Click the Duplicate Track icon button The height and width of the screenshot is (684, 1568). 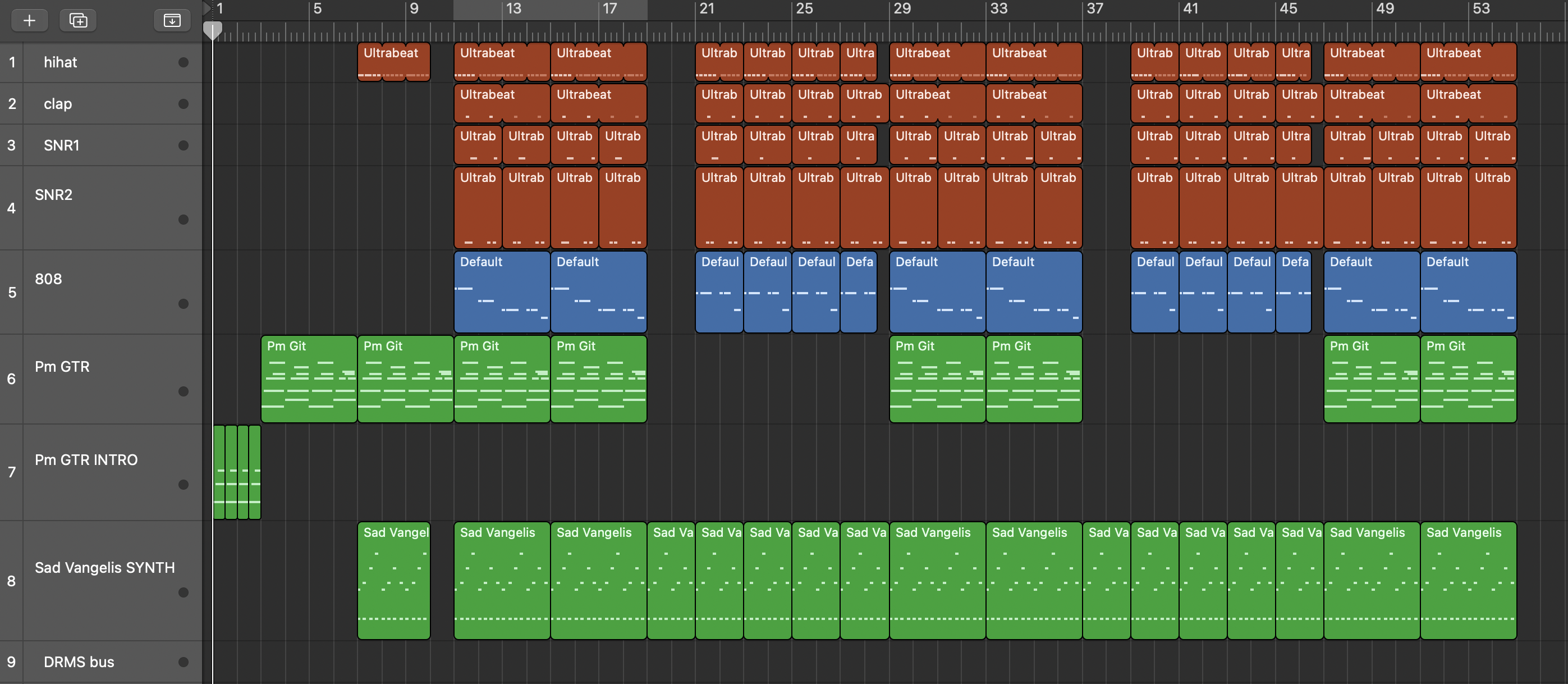pos(78,20)
